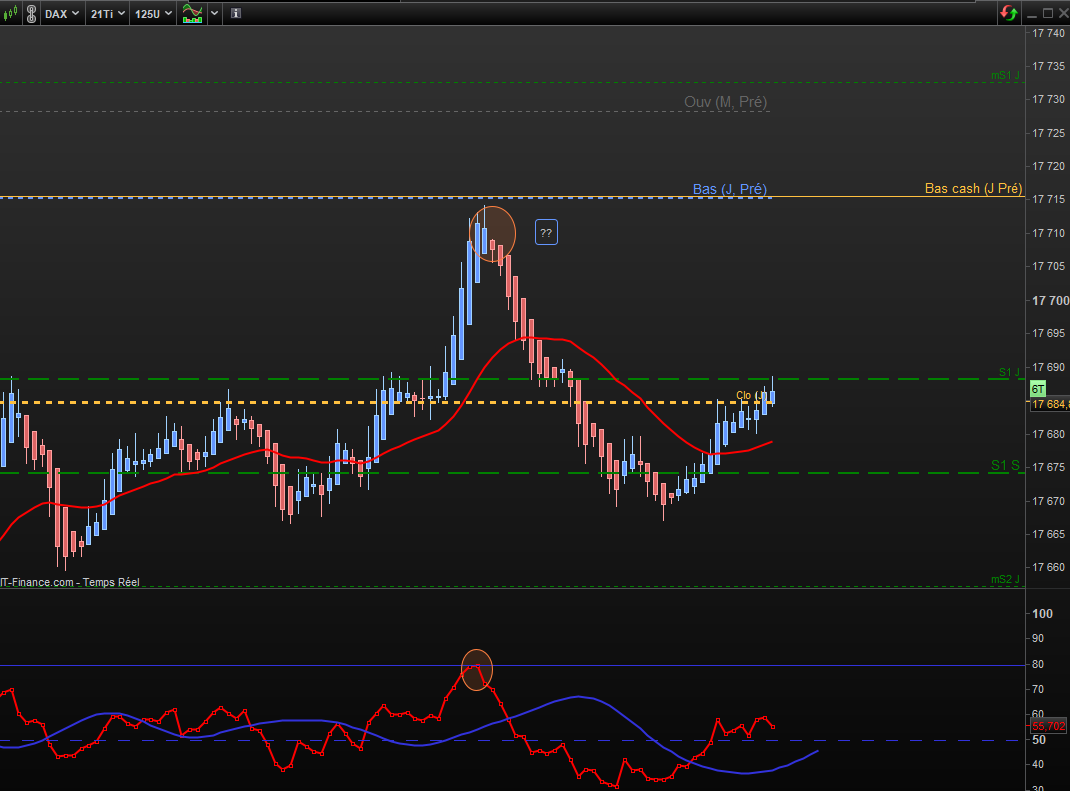This screenshot has width=1070, height=791.
Task: Click the 'S1 S' support line label
Action: point(1006,465)
